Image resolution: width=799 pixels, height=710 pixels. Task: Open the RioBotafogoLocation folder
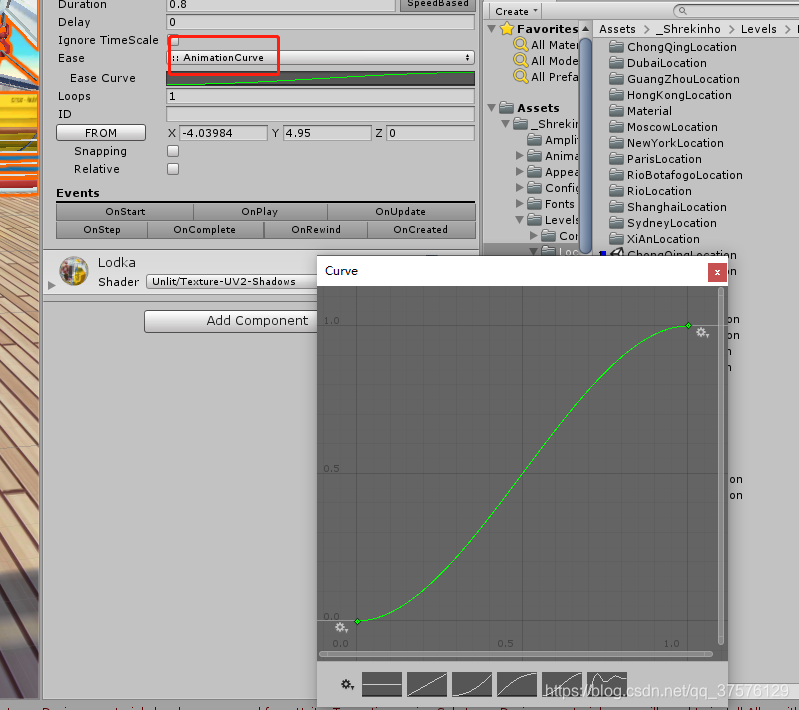pos(676,175)
